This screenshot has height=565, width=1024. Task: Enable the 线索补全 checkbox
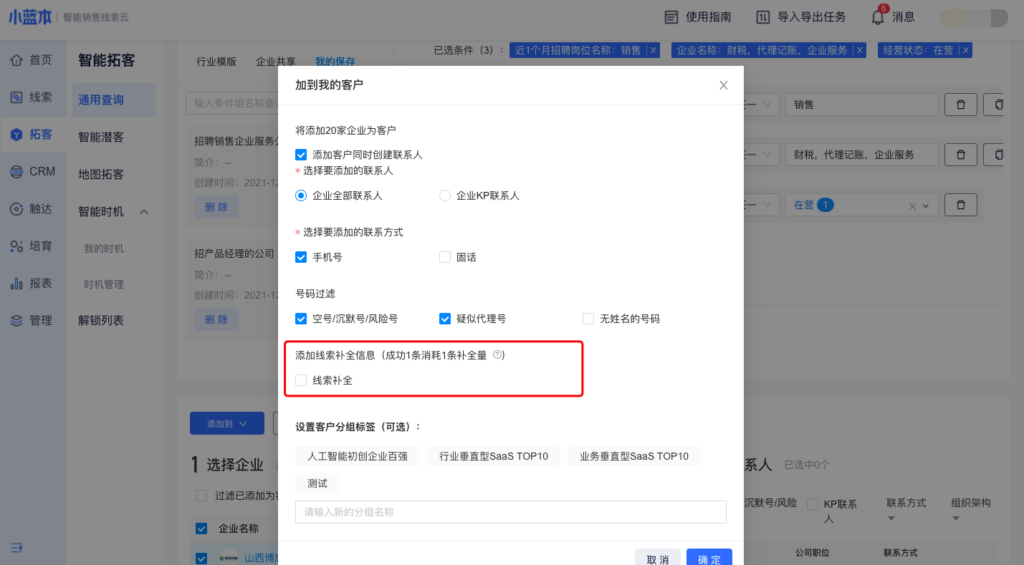click(x=301, y=380)
